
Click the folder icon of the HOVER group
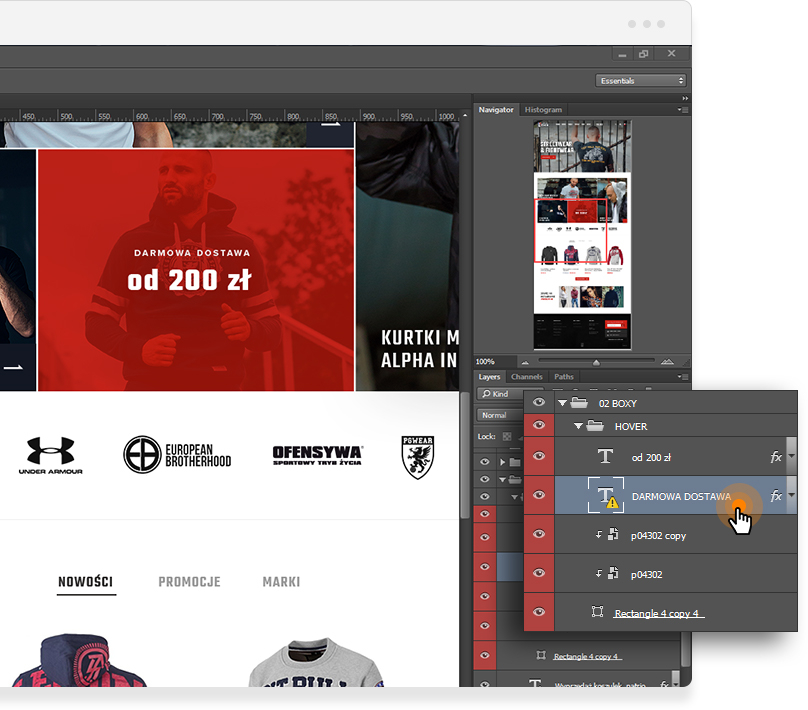click(x=595, y=426)
